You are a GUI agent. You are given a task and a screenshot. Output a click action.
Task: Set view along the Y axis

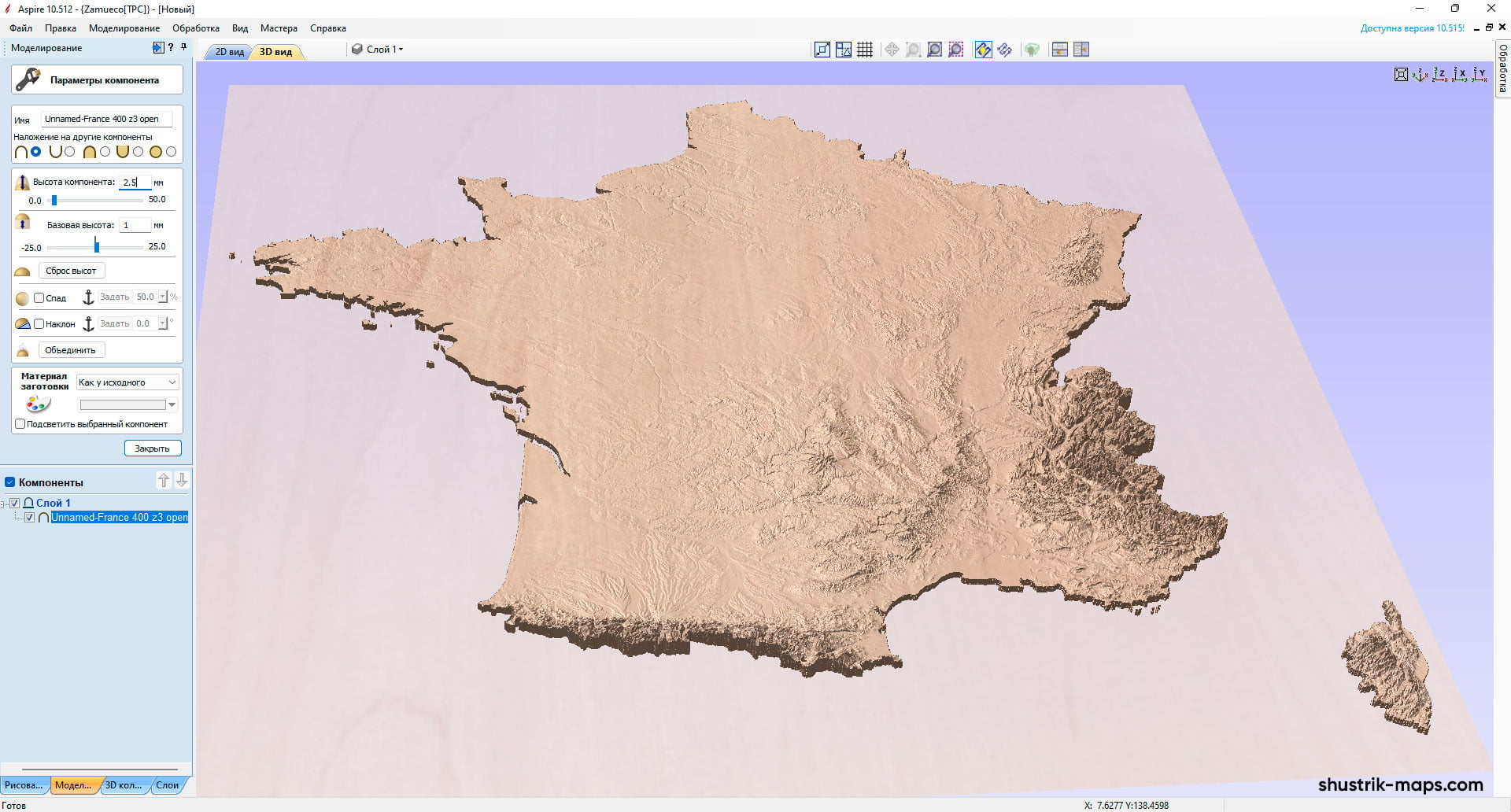[x=1480, y=75]
